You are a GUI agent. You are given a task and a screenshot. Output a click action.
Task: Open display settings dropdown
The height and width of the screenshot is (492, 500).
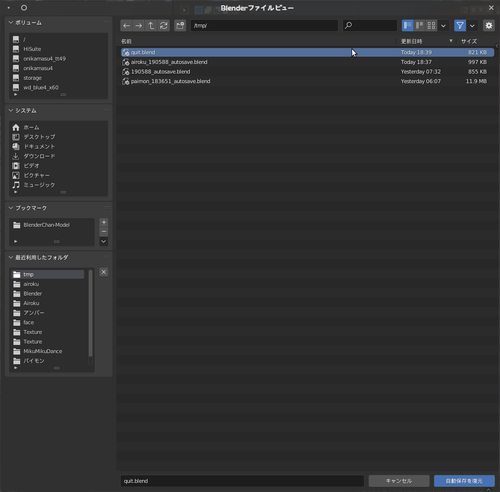point(443,26)
